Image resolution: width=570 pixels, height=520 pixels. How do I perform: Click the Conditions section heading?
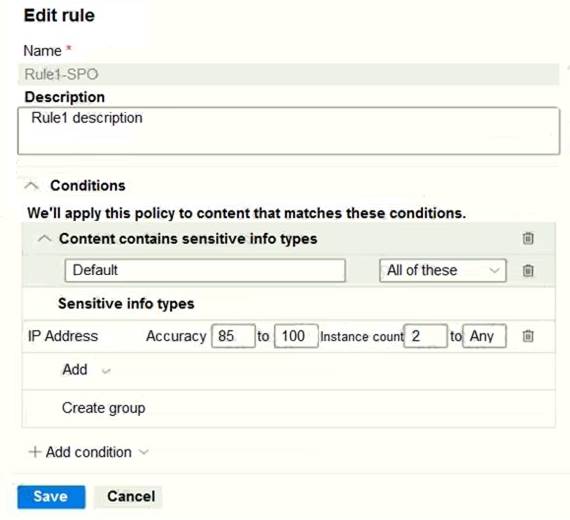pyautogui.click(x=88, y=186)
